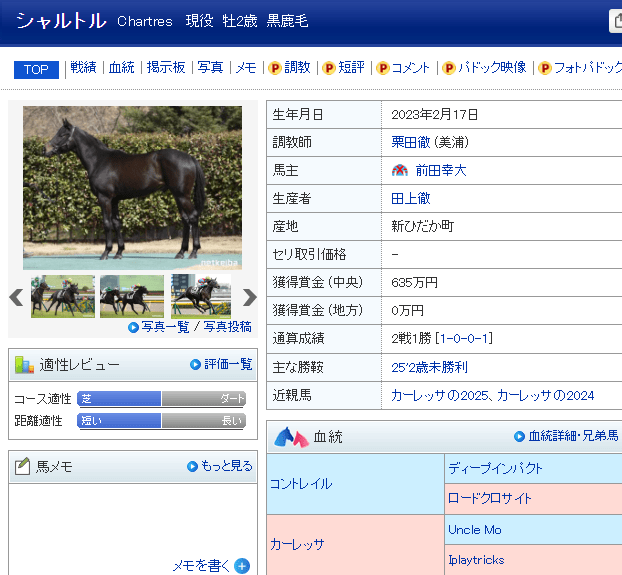Click the share icon in header
The image size is (622, 575).
[x=616, y=21]
